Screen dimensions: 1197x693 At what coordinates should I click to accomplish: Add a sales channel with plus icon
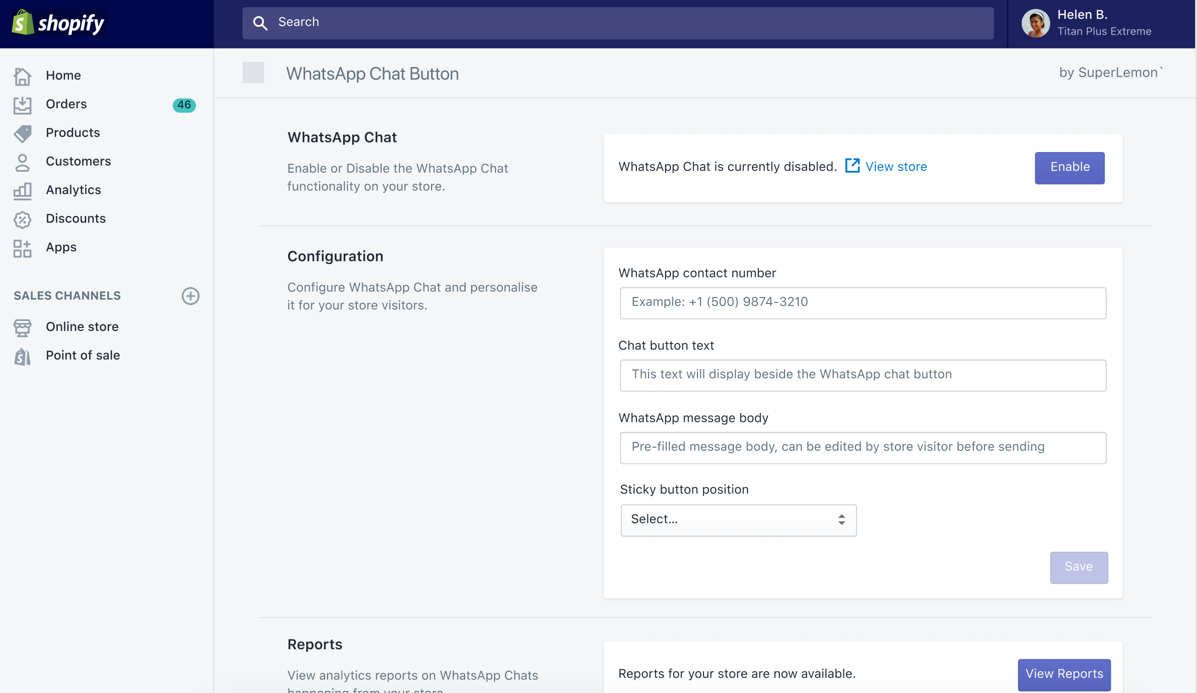point(190,296)
